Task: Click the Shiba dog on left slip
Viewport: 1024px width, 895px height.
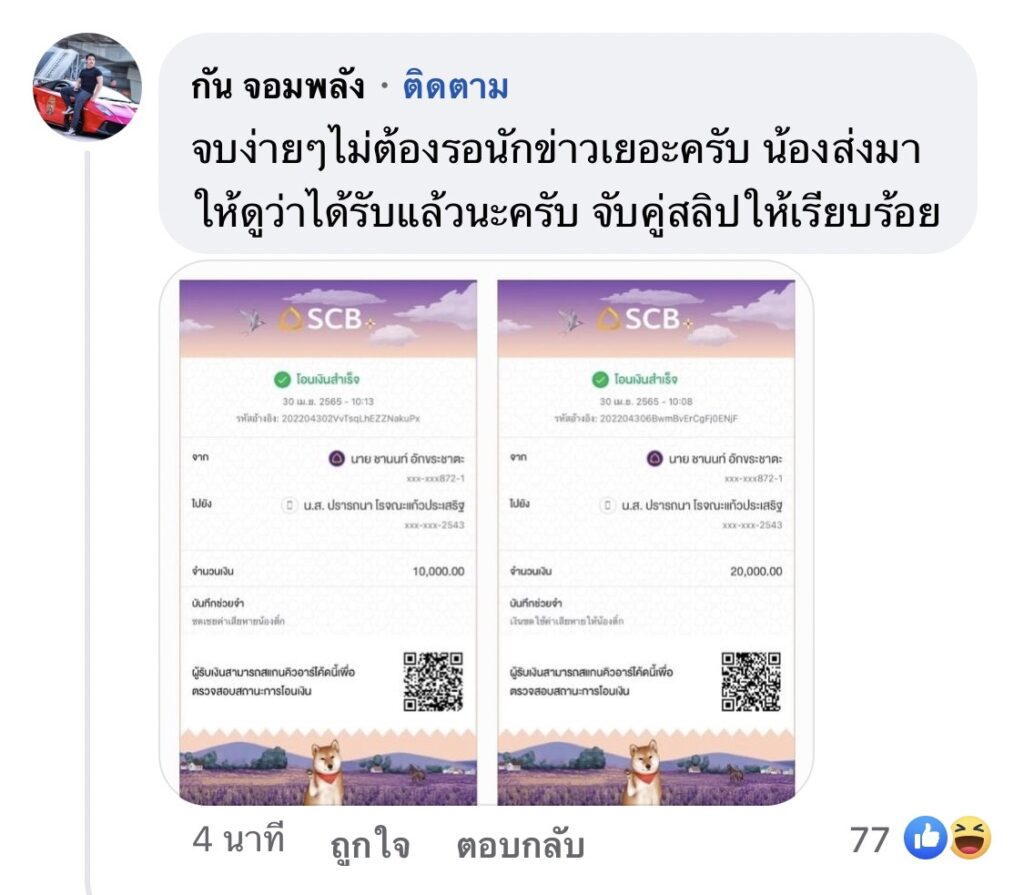Action: (x=325, y=772)
